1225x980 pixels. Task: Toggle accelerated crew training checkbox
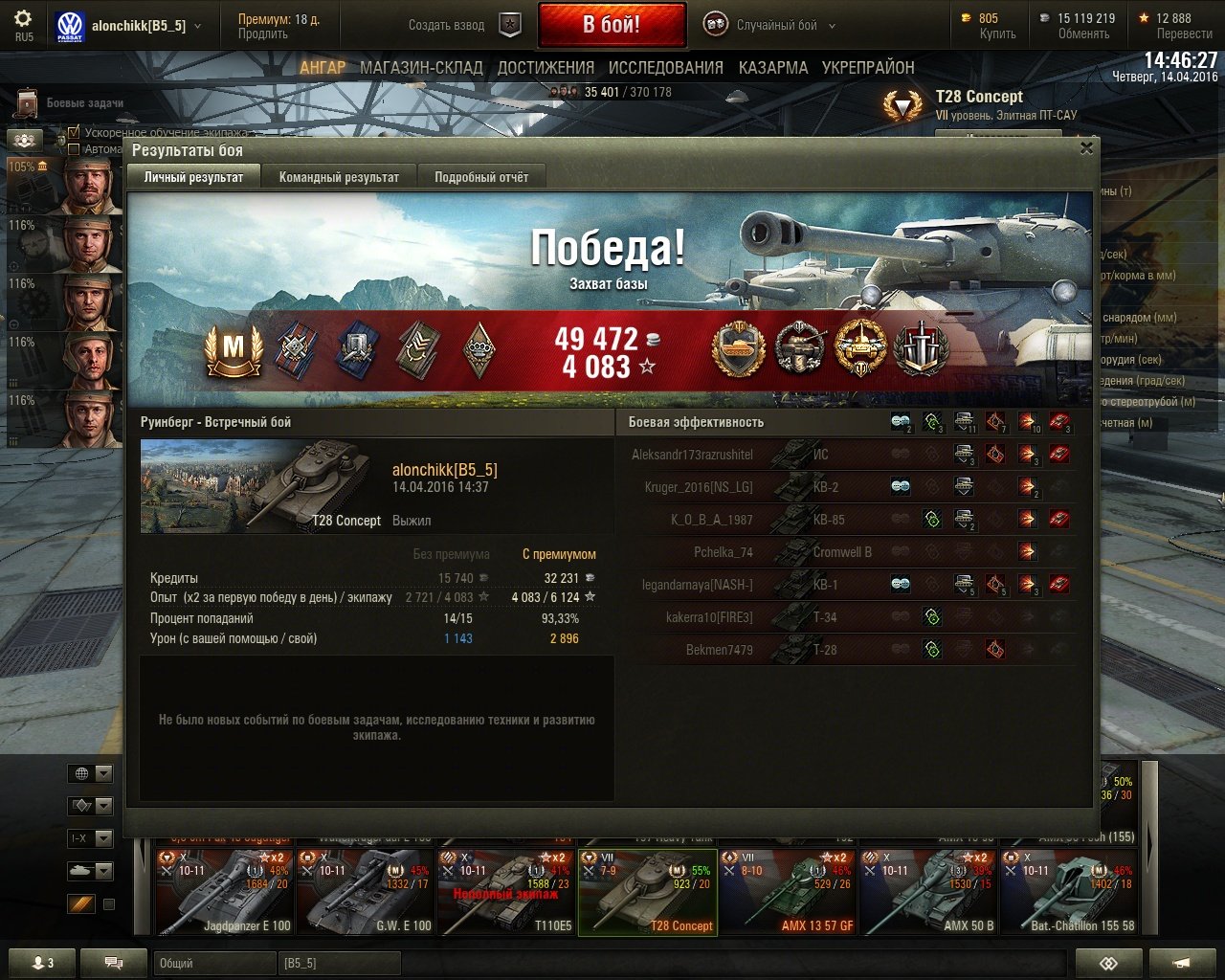(74, 132)
